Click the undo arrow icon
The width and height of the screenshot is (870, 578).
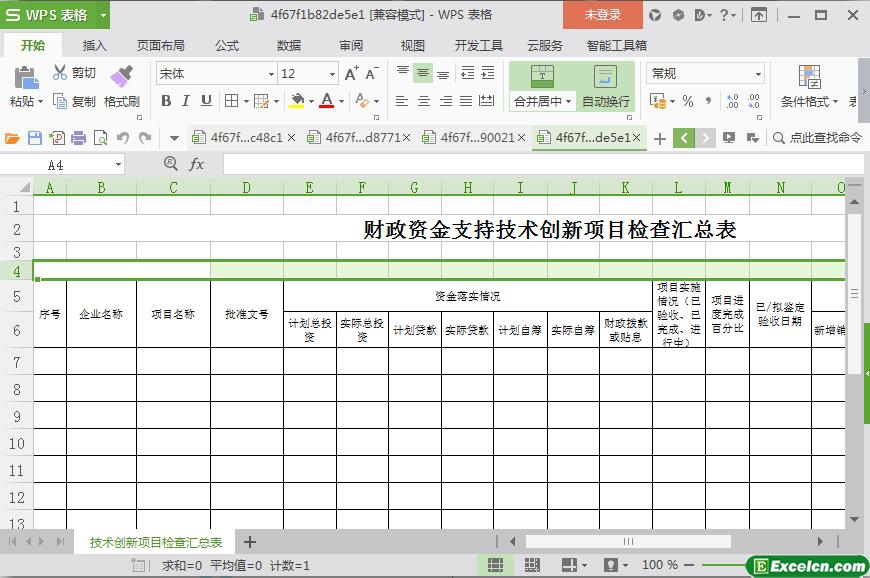(x=123, y=138)
